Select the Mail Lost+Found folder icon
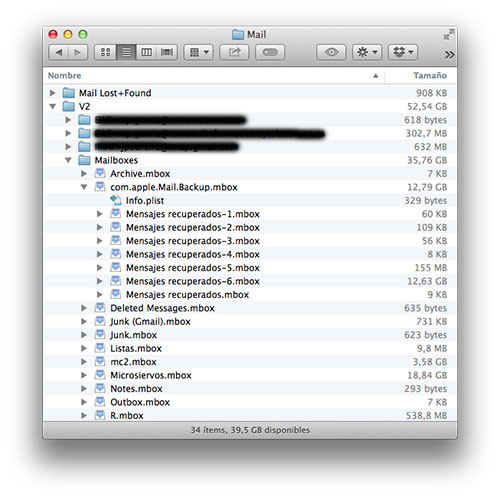The image size is (500, 498). point(69,93)
